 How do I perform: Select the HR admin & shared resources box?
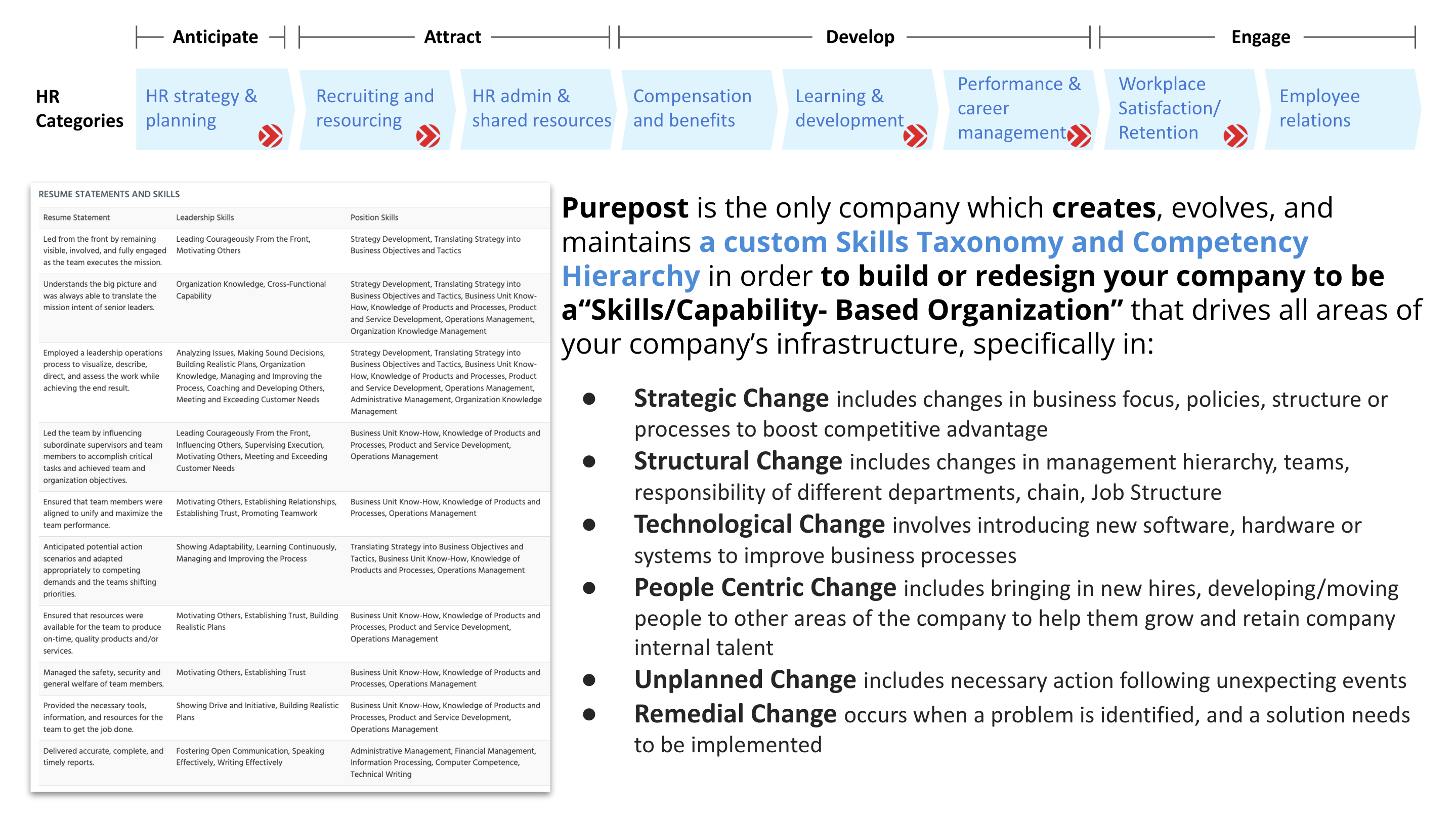point(538,109)
